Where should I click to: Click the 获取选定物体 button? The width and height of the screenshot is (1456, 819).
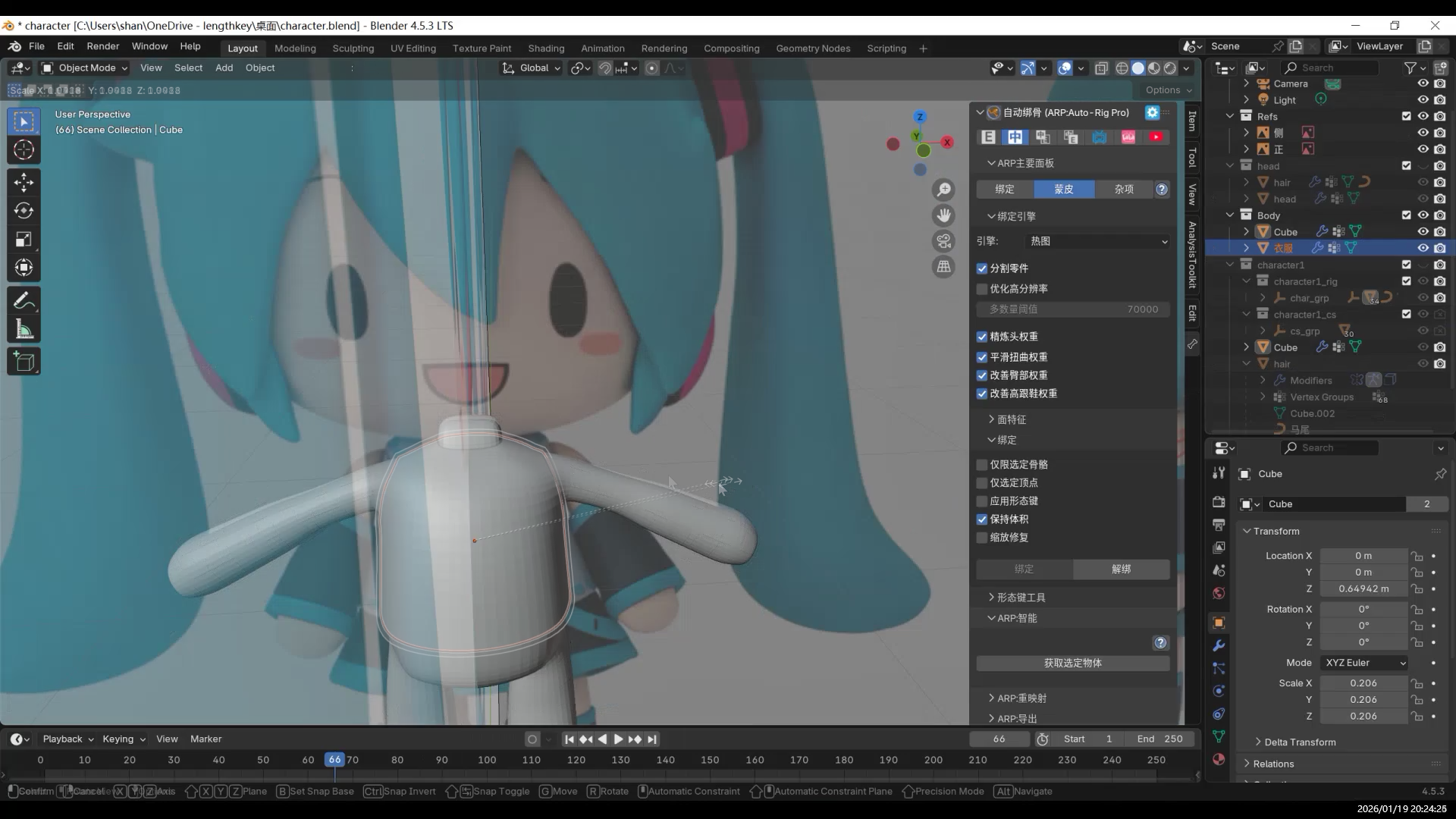(1072, 663)
